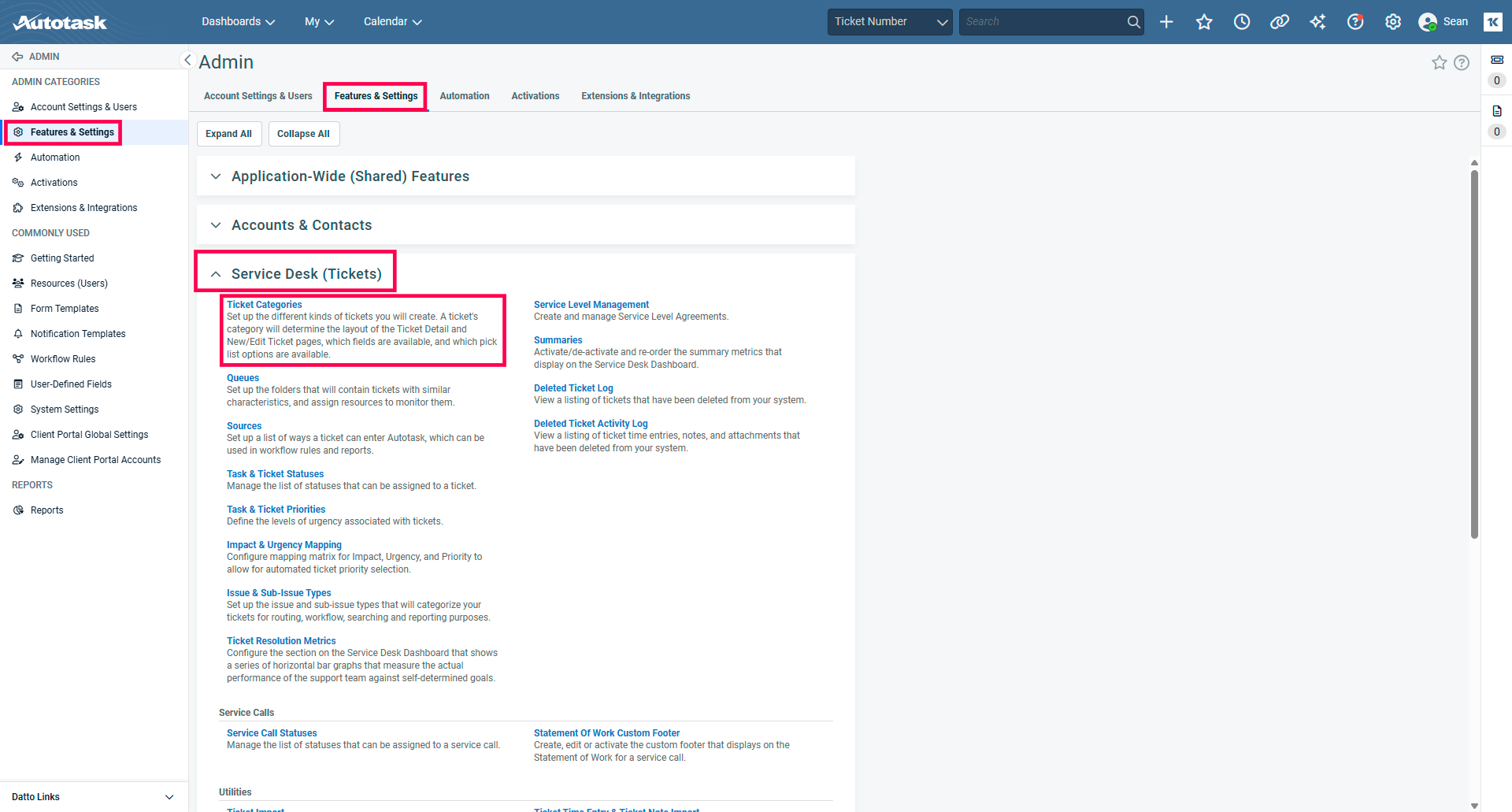Click the Expand All button
Image resolution: width=1512 pixels, height=812 pixels.
click(228, 134)
